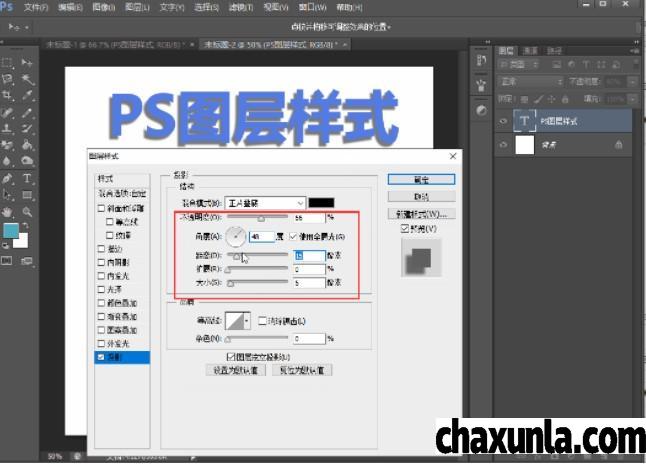Screen dimensions: 646x464
Task: Open the contour picker dropdown arrow
Action: click(x=247, y=321)
